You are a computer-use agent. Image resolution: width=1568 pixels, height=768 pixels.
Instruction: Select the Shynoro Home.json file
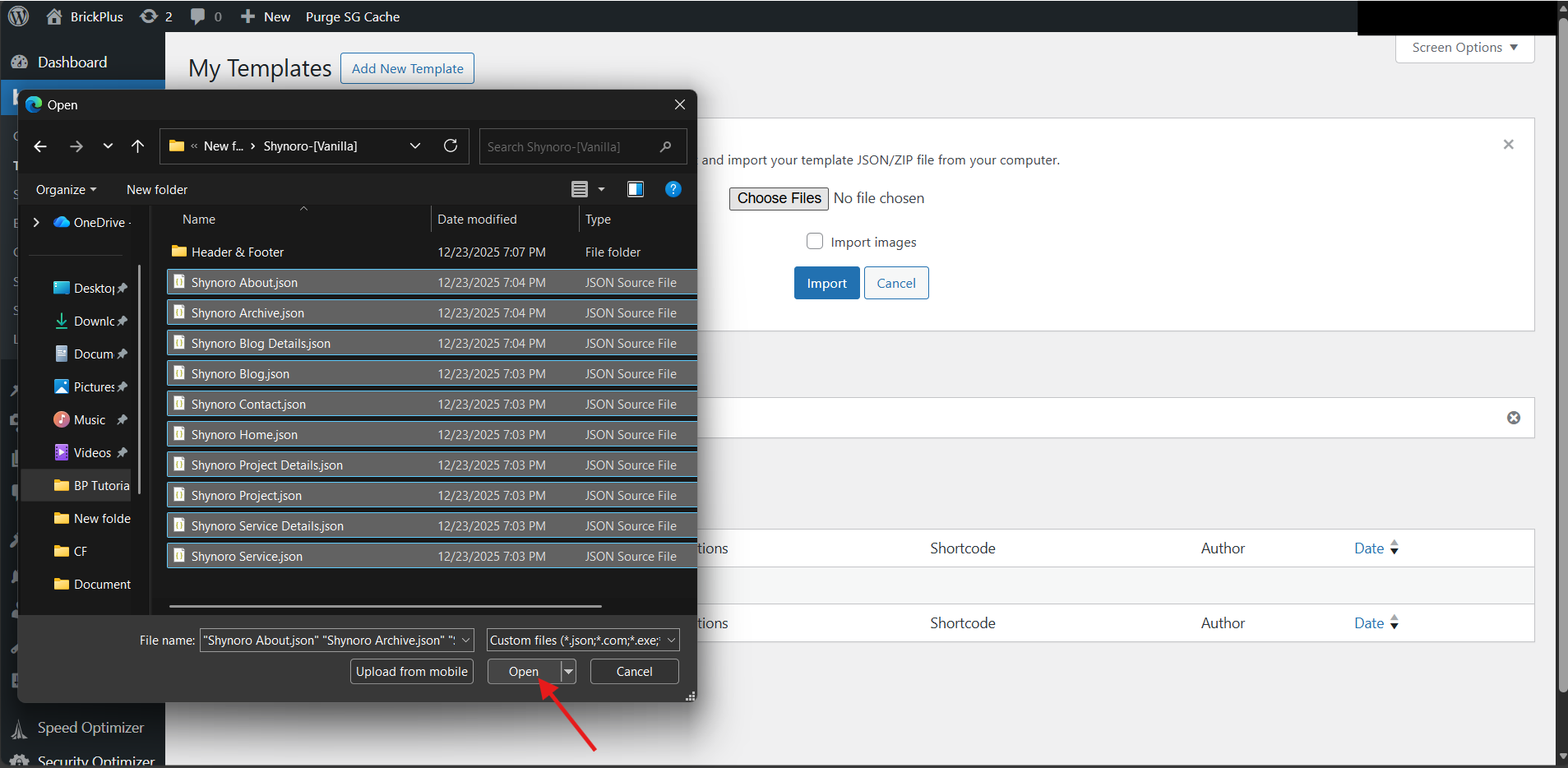432,434
